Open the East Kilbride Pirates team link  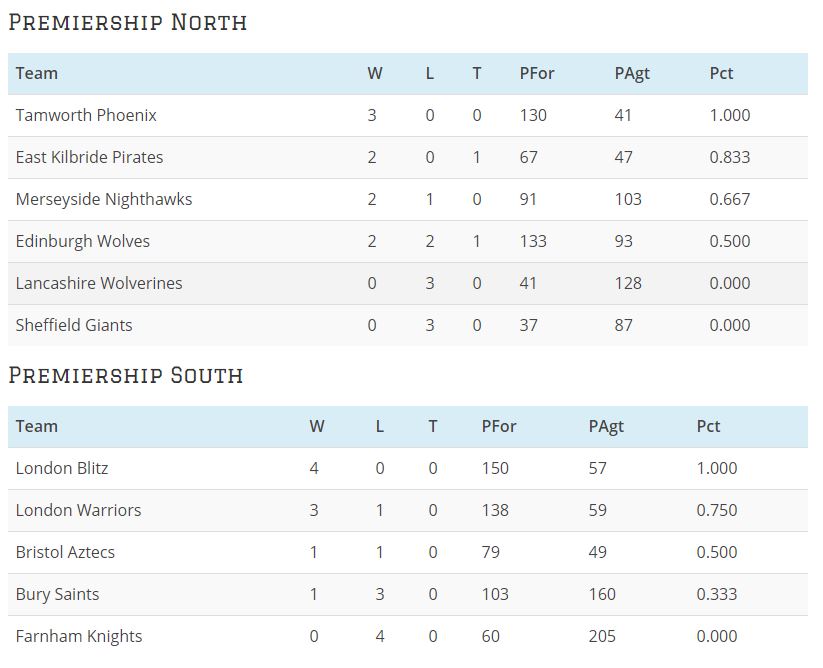tap(89, 157)
